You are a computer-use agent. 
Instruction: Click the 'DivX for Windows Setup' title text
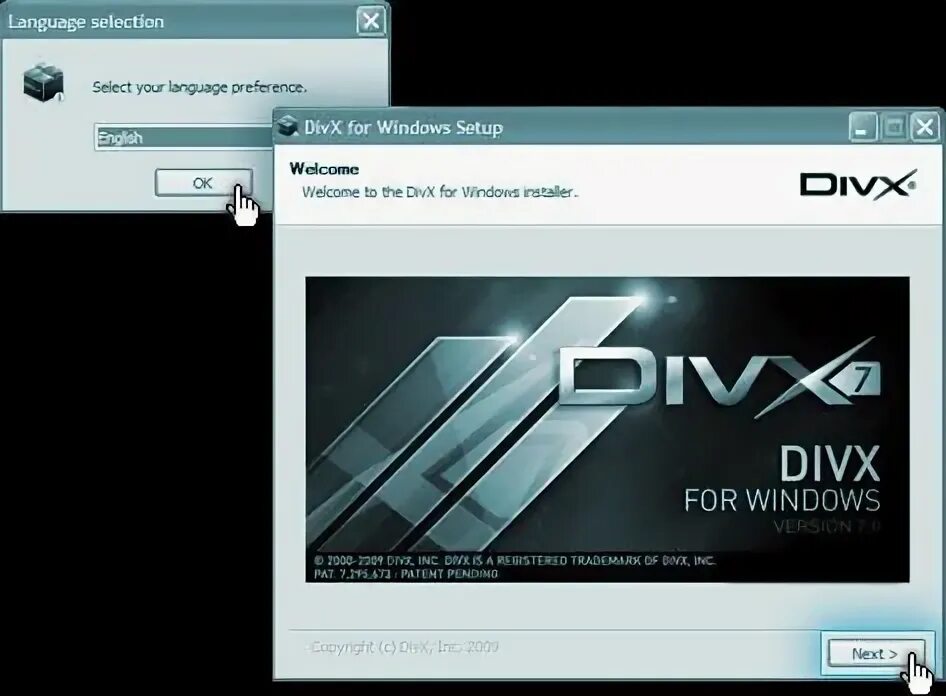coord(403,128)
